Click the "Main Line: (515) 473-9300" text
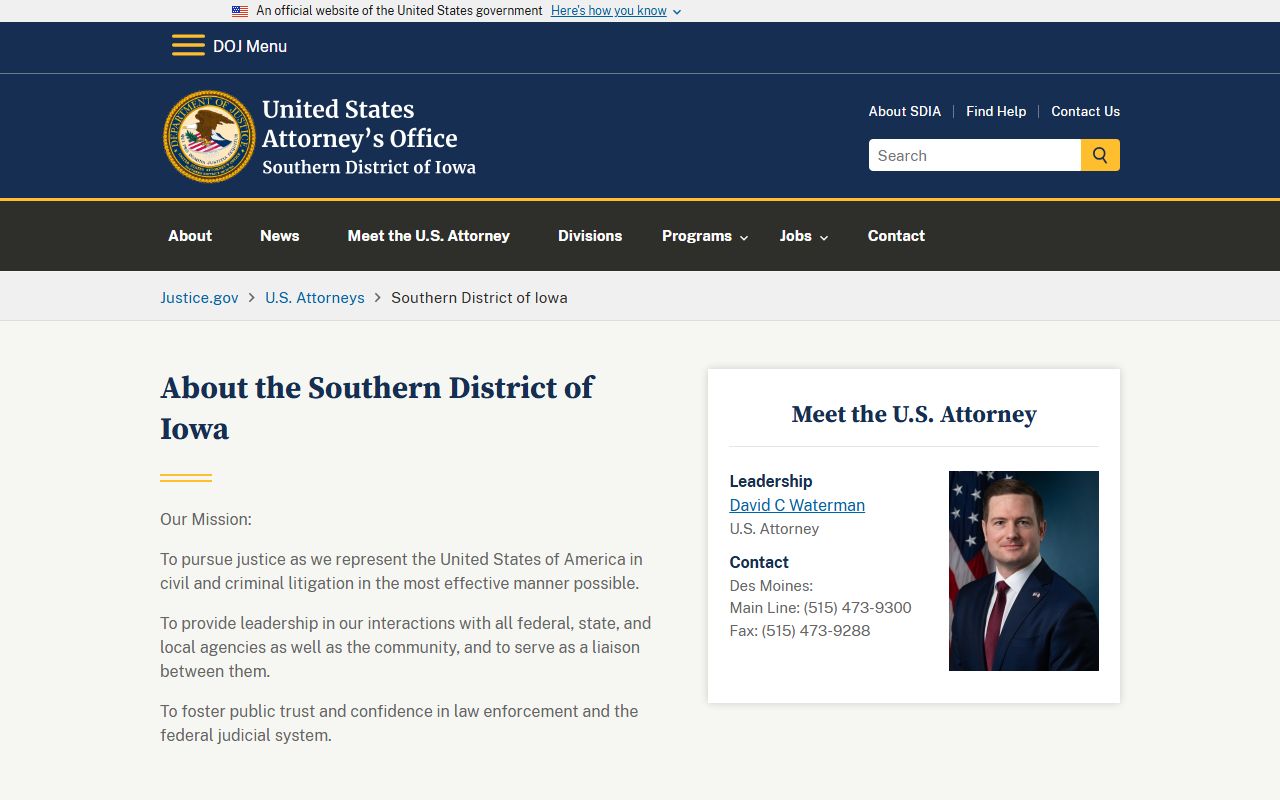1280x800 pixels. [821, 607]
